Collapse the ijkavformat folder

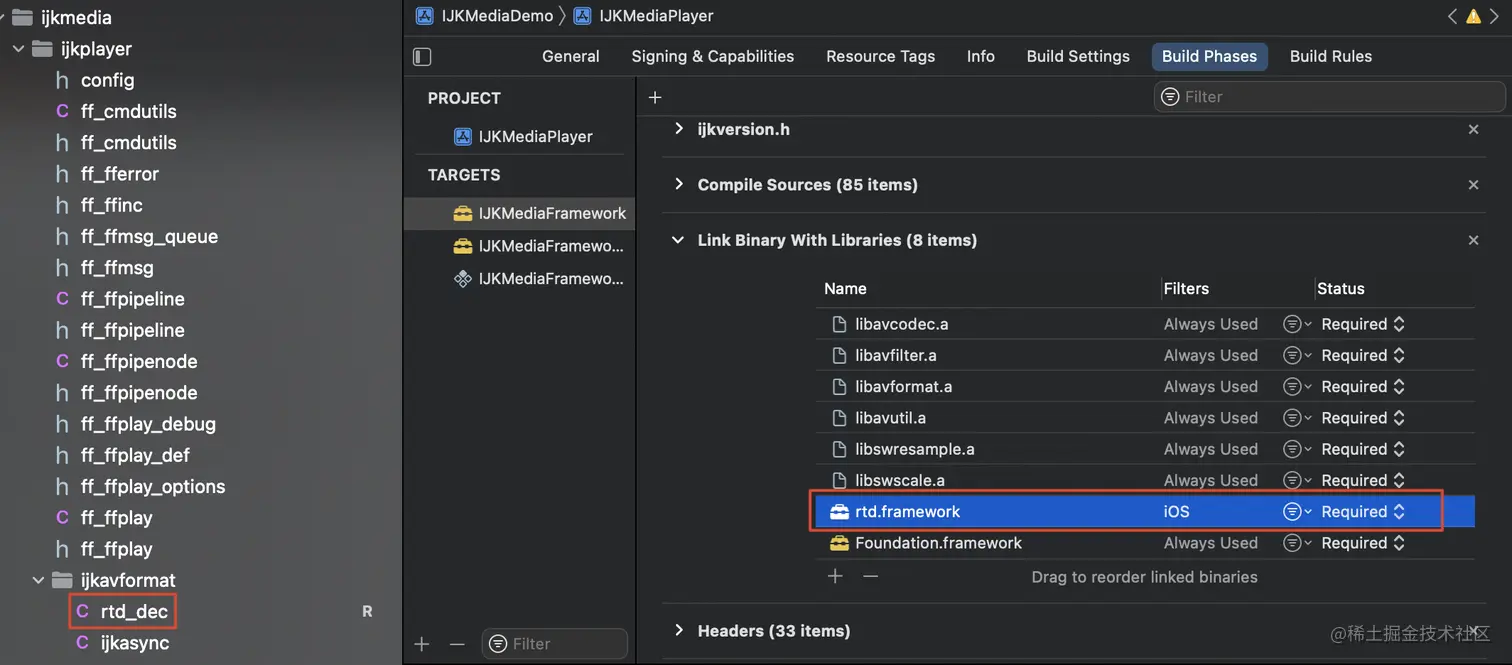[x=38, y=580]
